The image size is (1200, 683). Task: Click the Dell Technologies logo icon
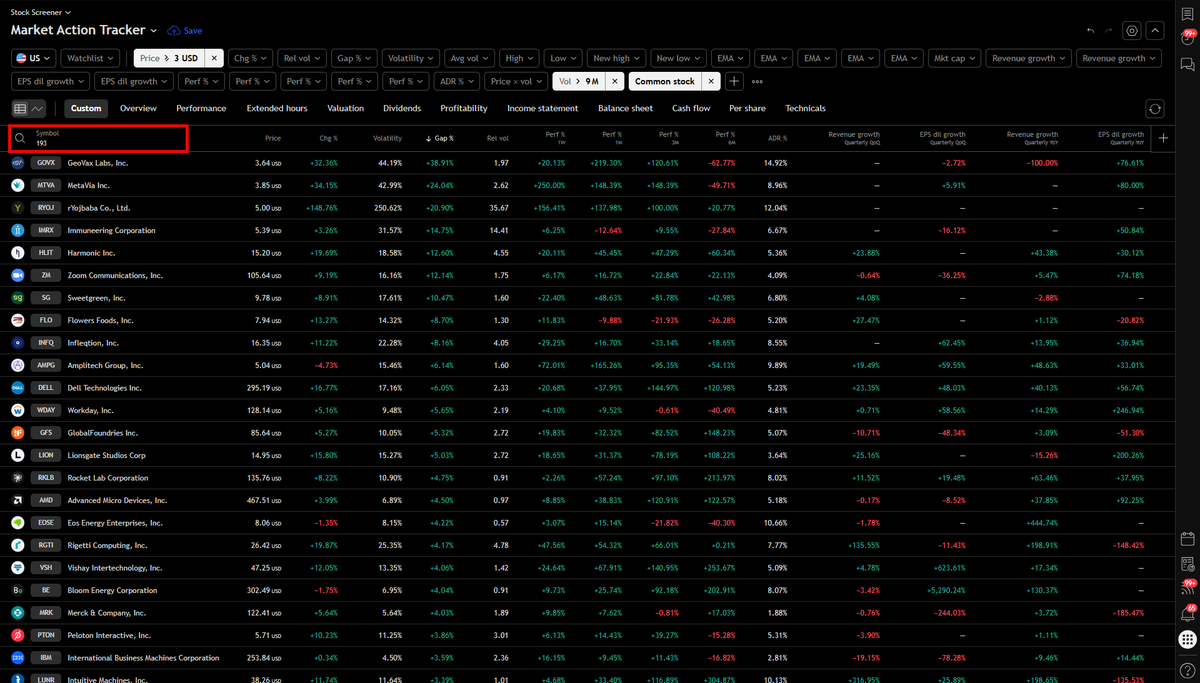18,388
